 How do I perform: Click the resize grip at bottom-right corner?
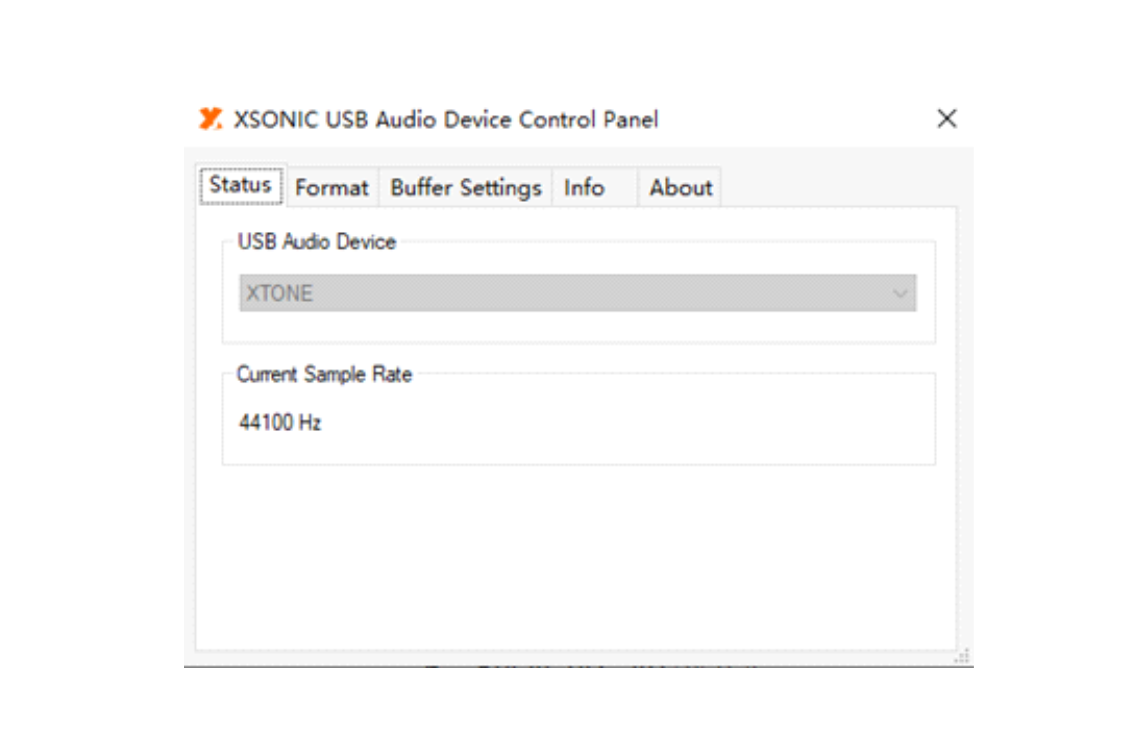962,656
